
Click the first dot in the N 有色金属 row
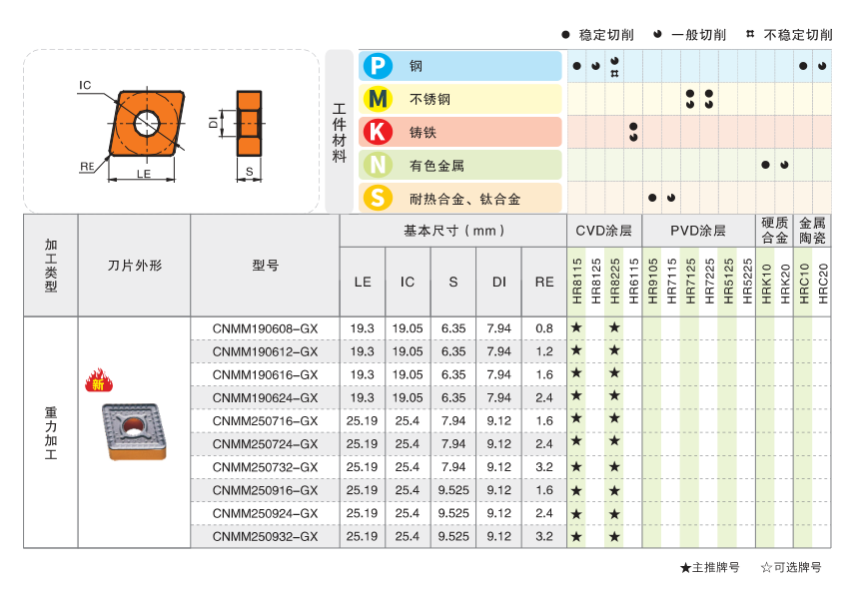point(765,164)
